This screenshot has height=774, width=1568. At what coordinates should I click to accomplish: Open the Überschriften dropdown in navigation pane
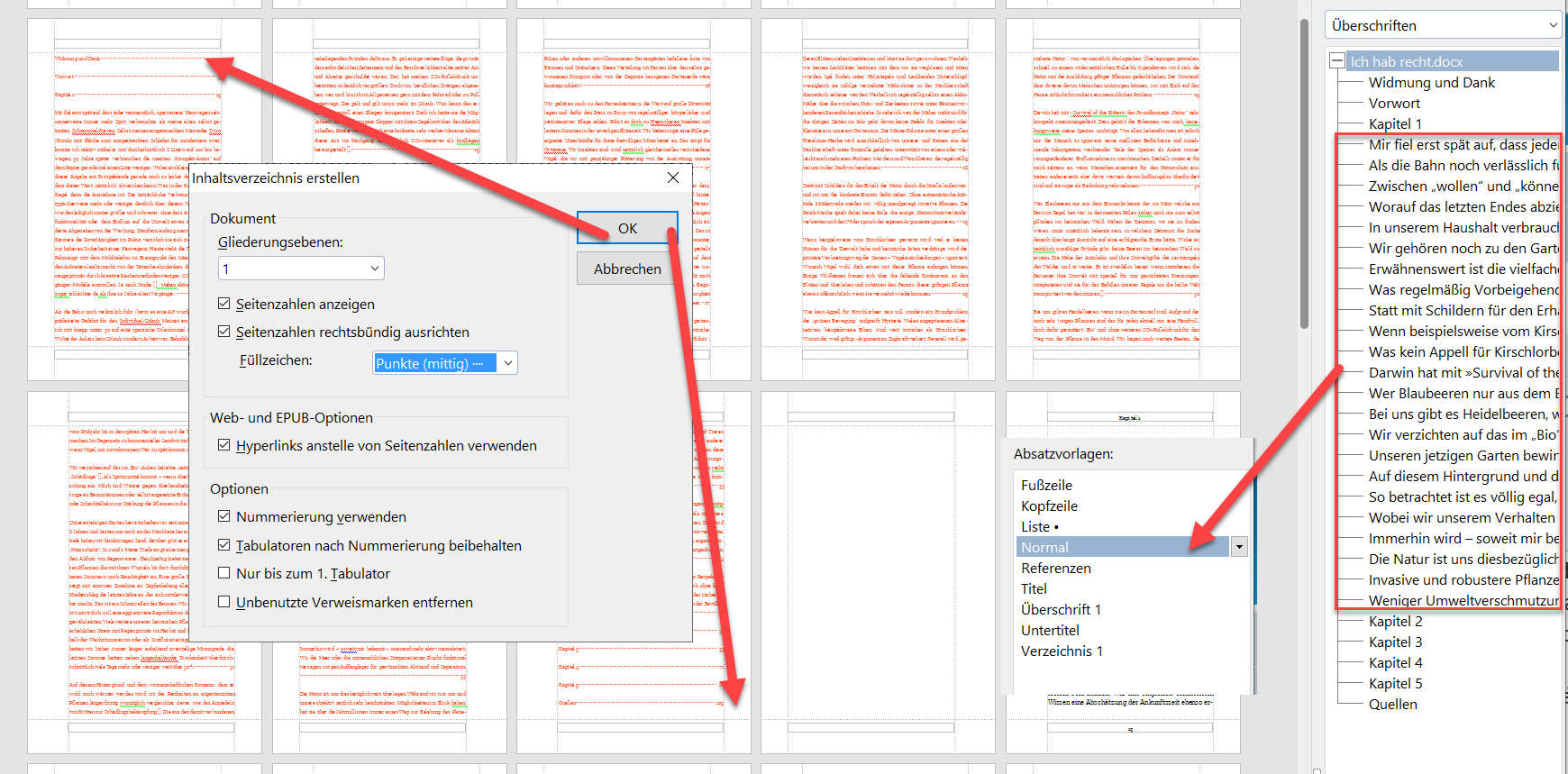click(1445, 25)
